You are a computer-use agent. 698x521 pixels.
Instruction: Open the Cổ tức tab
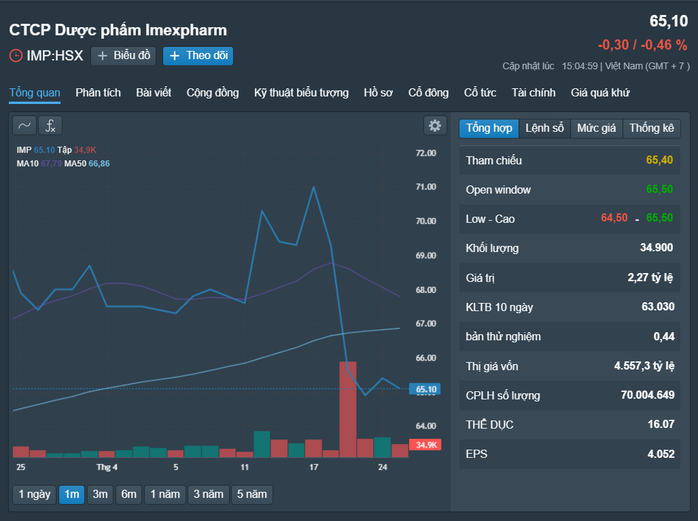coord(480,93)
